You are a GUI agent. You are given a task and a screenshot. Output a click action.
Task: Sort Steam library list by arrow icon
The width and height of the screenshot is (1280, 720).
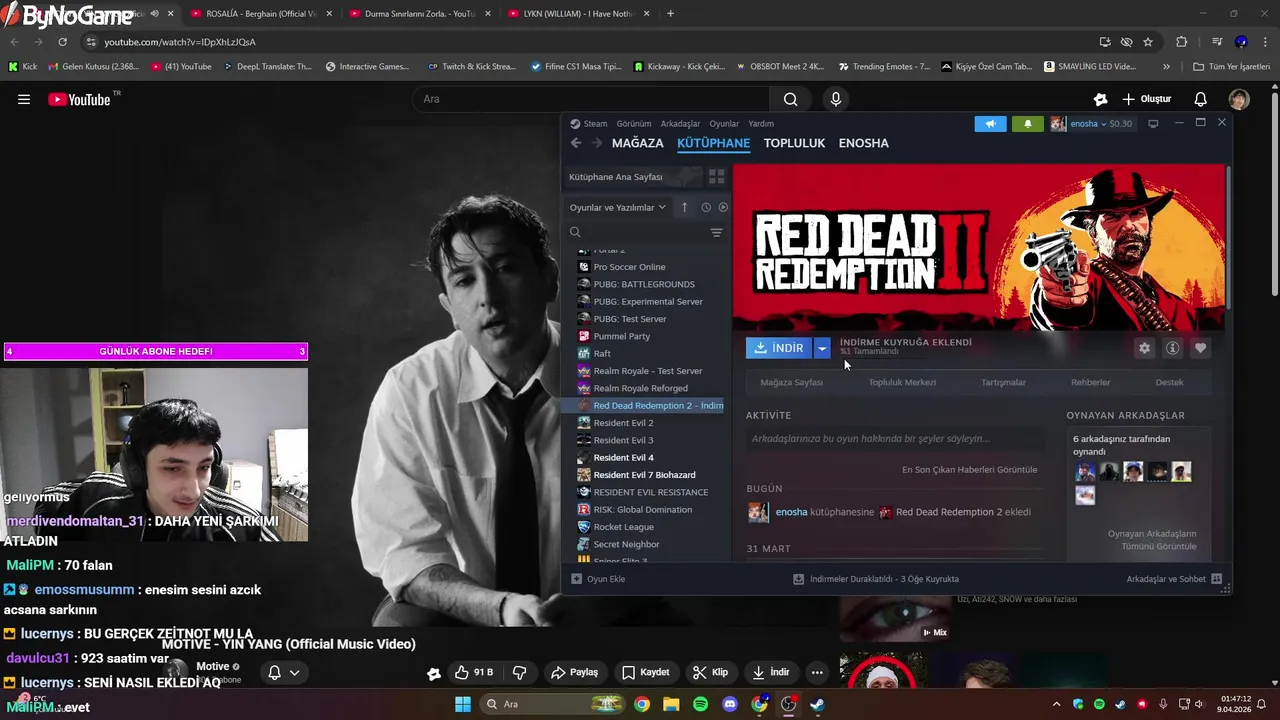[684, 207]
